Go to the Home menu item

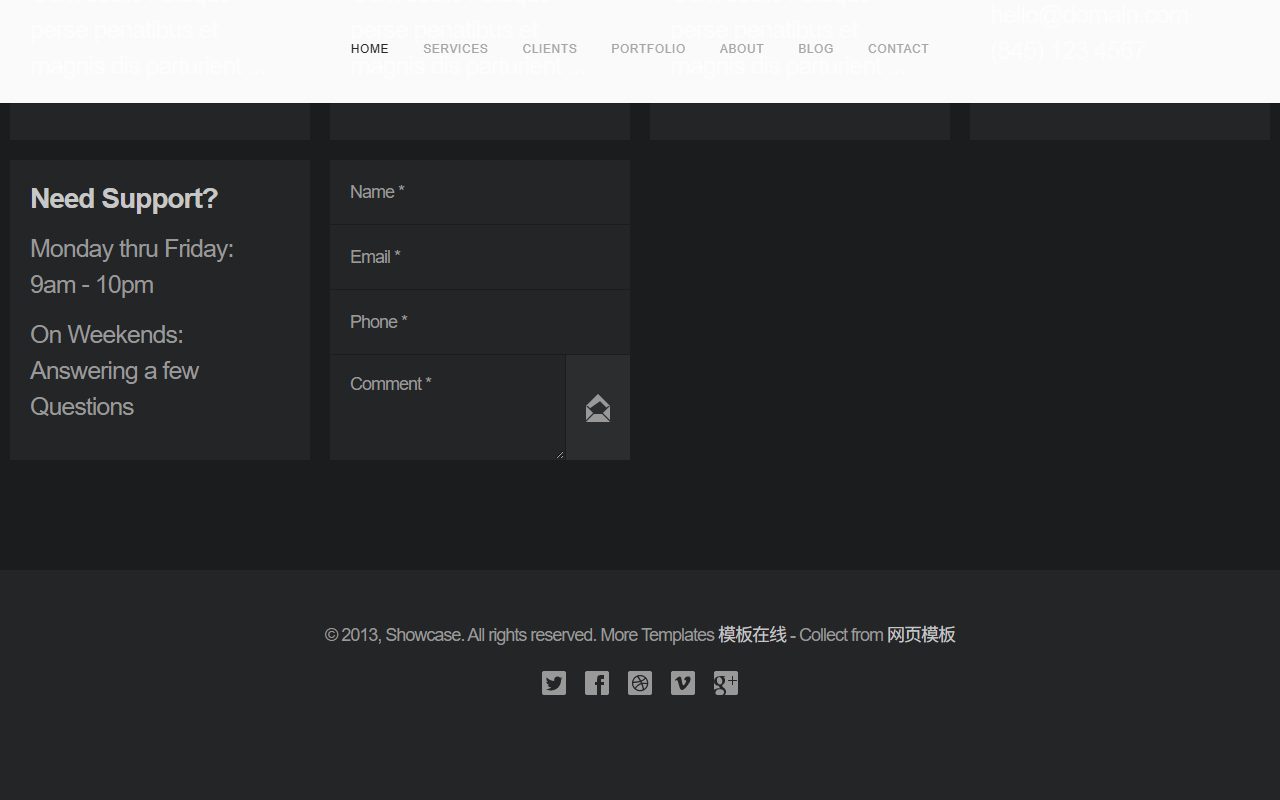click(370, 48)
